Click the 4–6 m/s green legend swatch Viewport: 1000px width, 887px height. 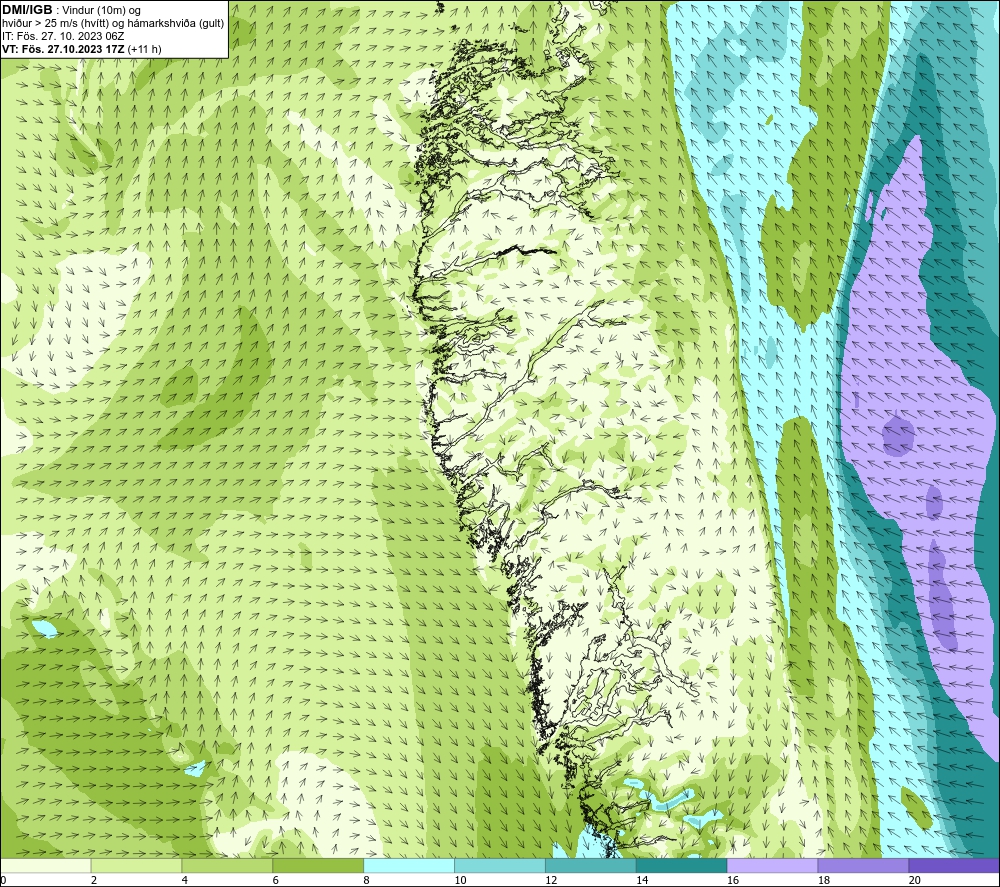227,865
